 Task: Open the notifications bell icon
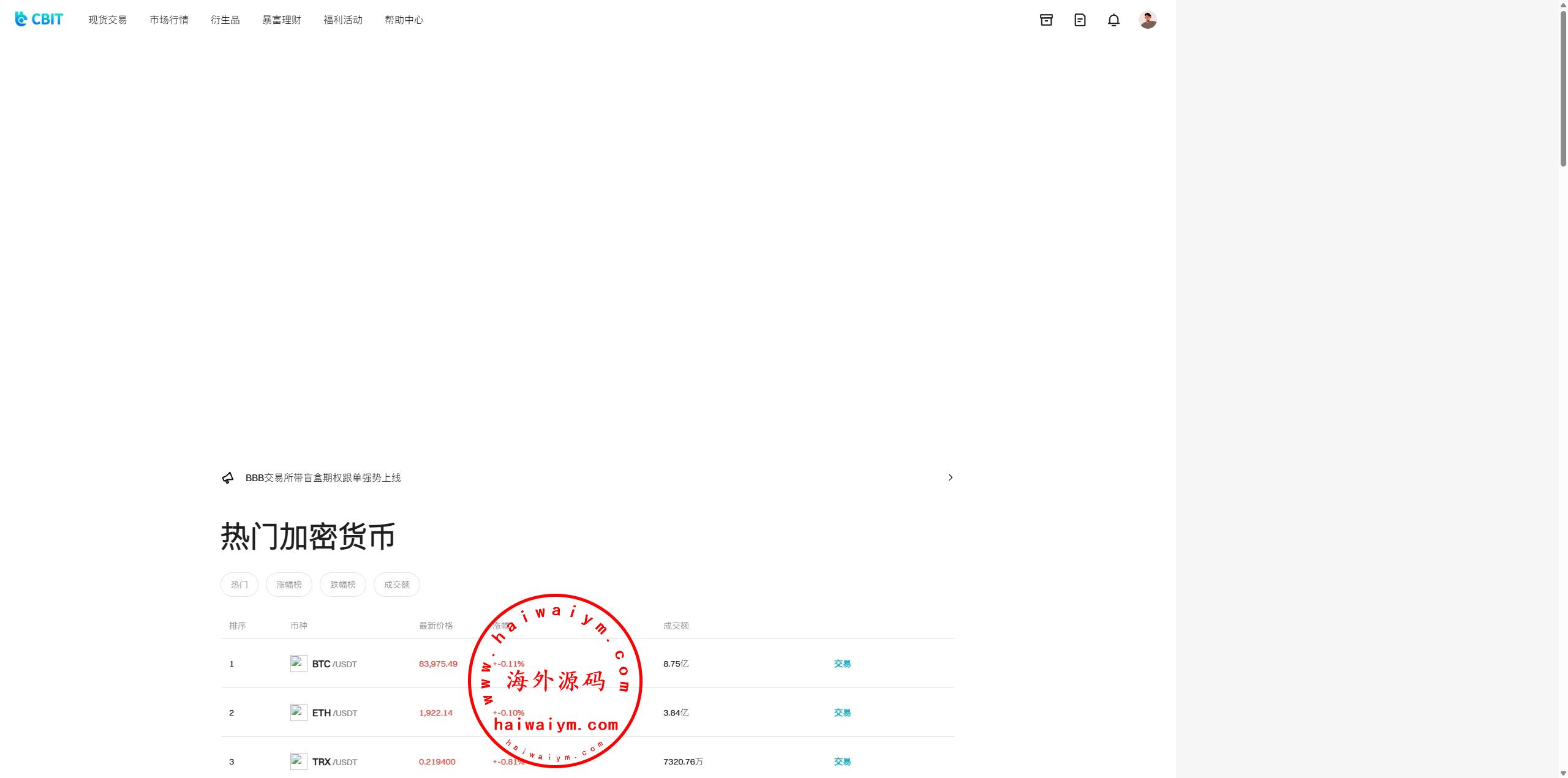click(1114, 20)
